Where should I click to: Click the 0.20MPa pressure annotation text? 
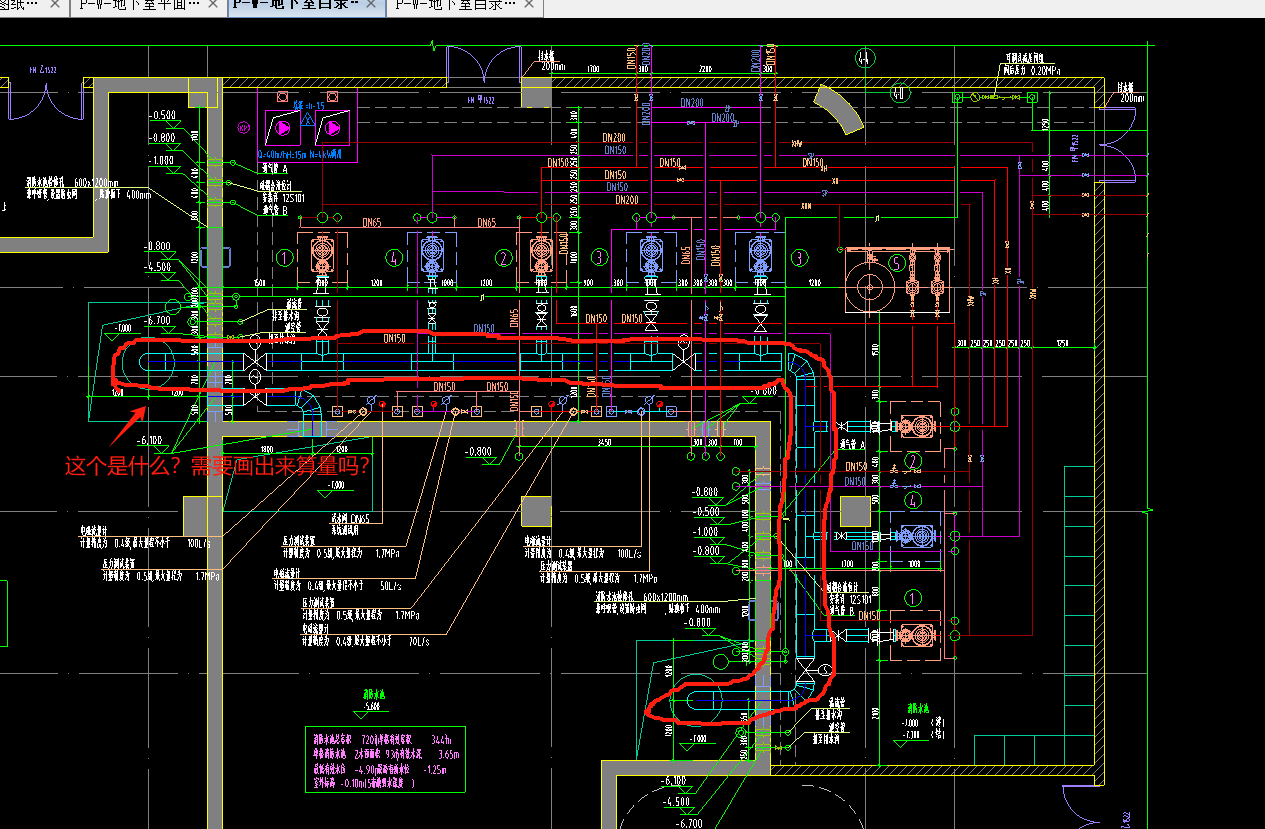point(1030,71)
